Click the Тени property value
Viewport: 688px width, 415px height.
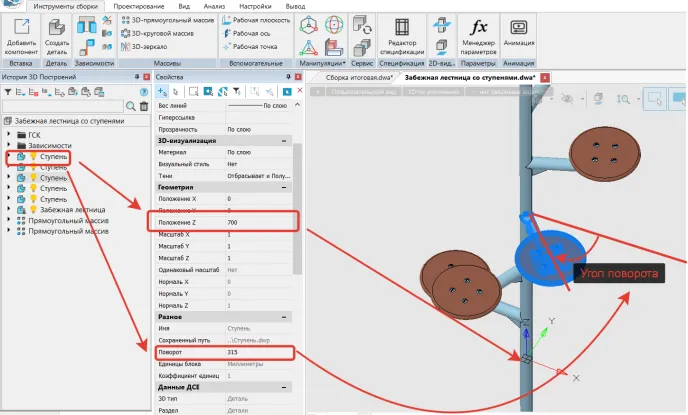pyautogui.click(x=259, y=175)
